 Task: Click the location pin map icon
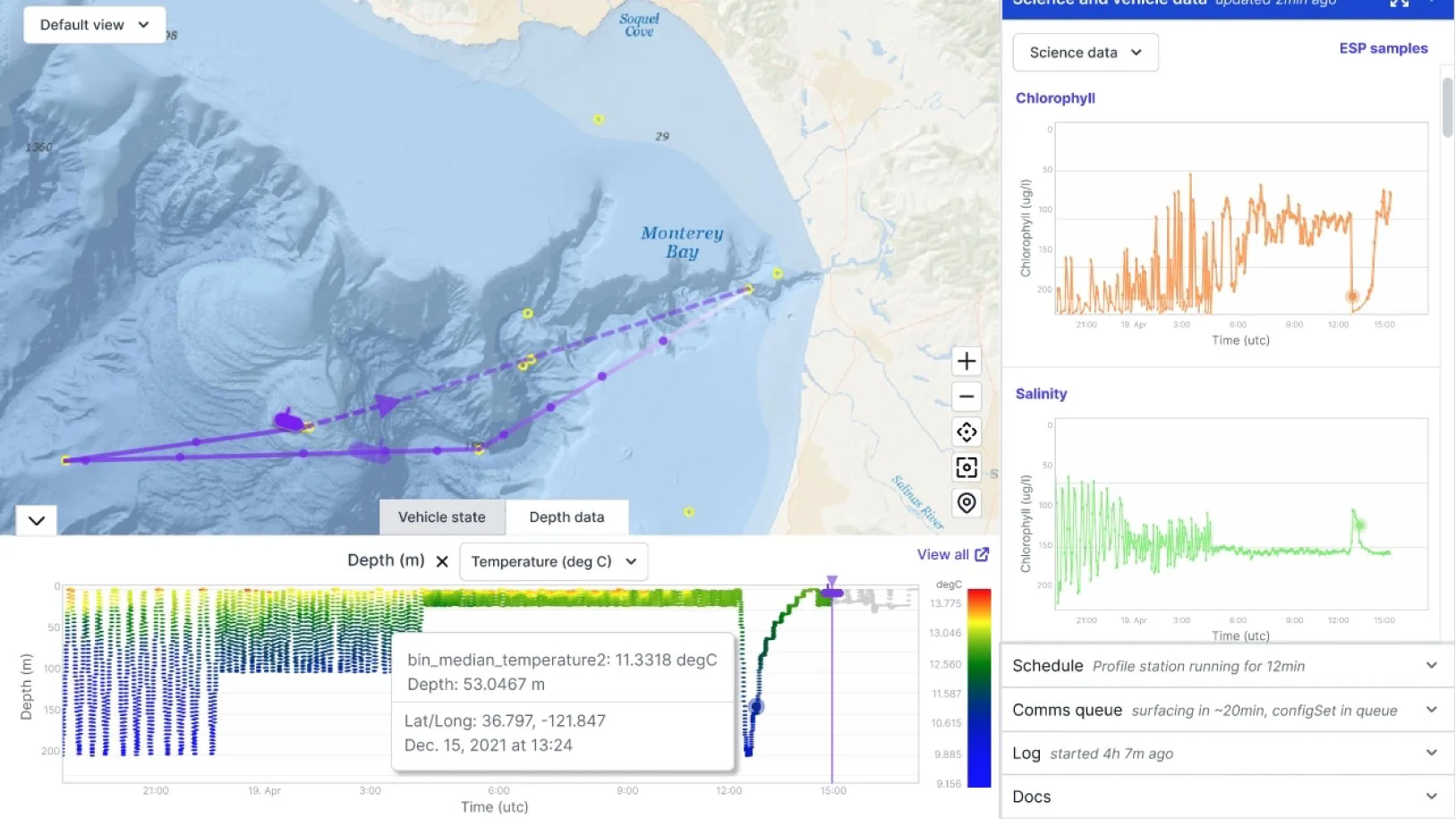pyautogui.click(x=966, y=503)
